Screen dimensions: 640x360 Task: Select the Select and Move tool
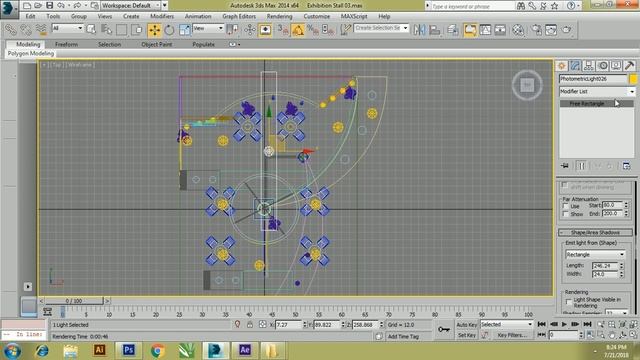tap(154, 30)
